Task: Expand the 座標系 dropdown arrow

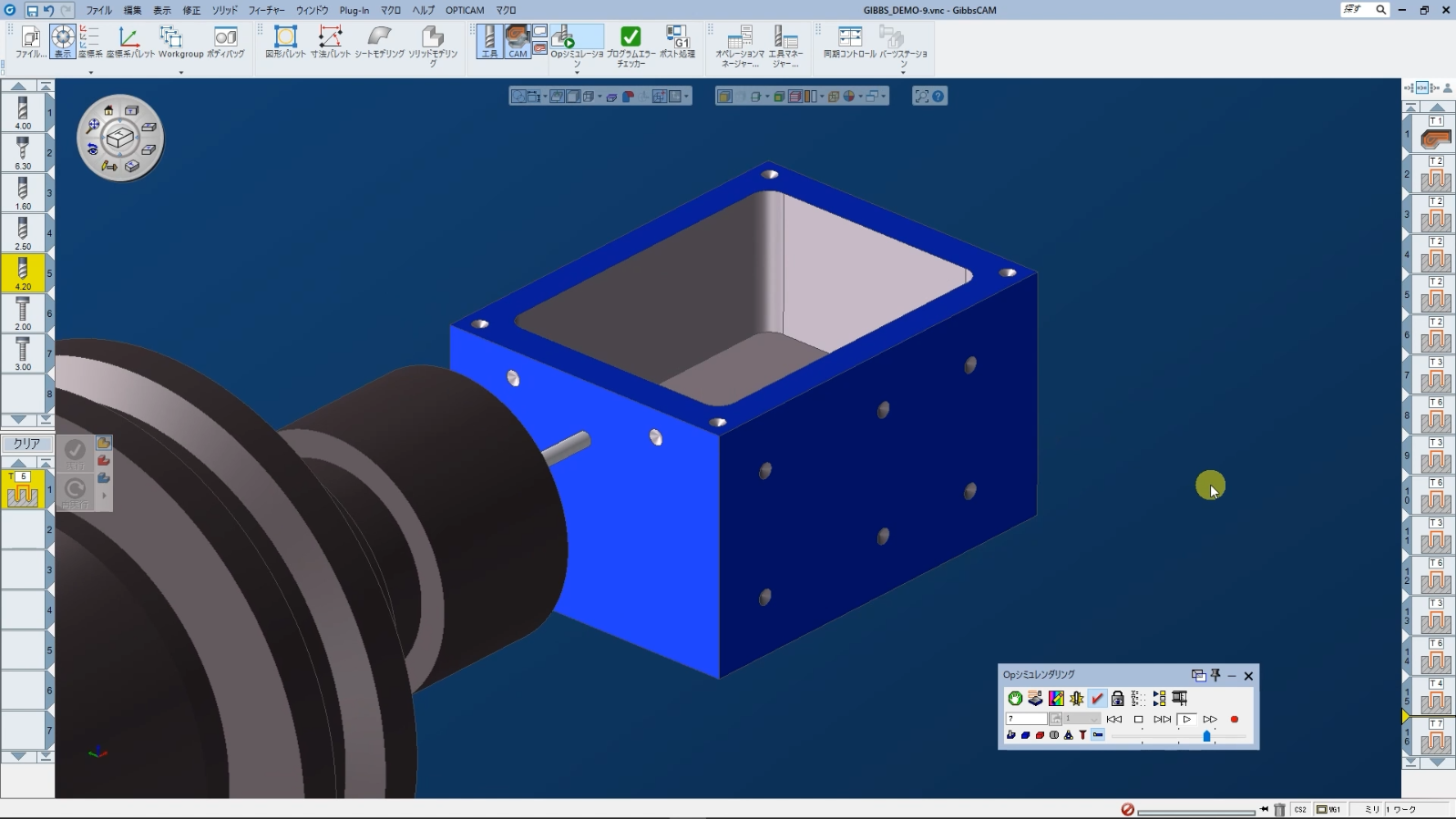Action: tap(90, 72)
